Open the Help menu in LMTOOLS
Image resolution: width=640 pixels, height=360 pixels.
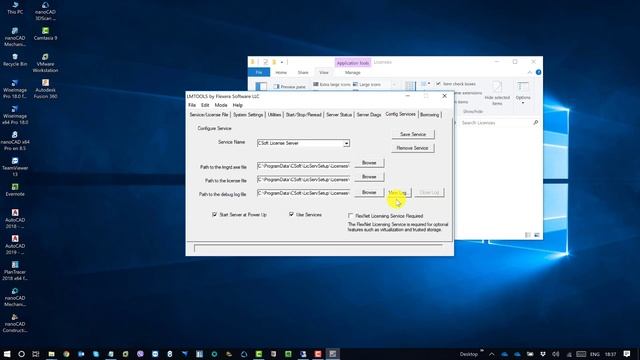238,105
